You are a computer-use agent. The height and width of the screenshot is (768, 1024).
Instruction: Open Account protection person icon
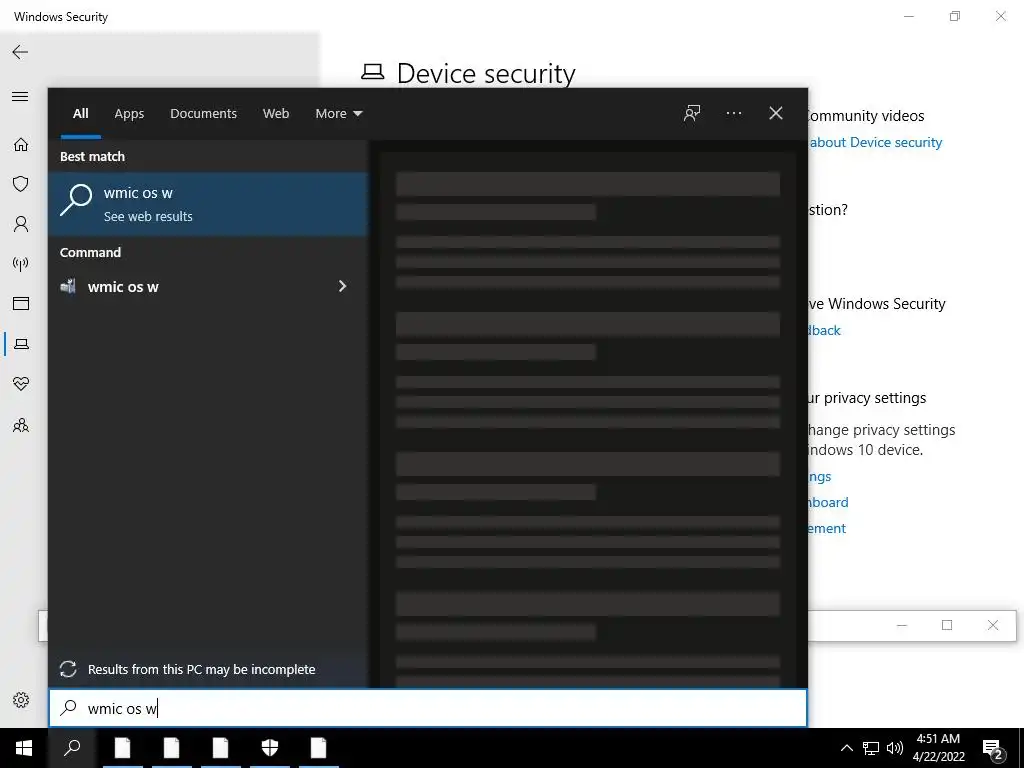pyautogui.click(x=21, y=224)
